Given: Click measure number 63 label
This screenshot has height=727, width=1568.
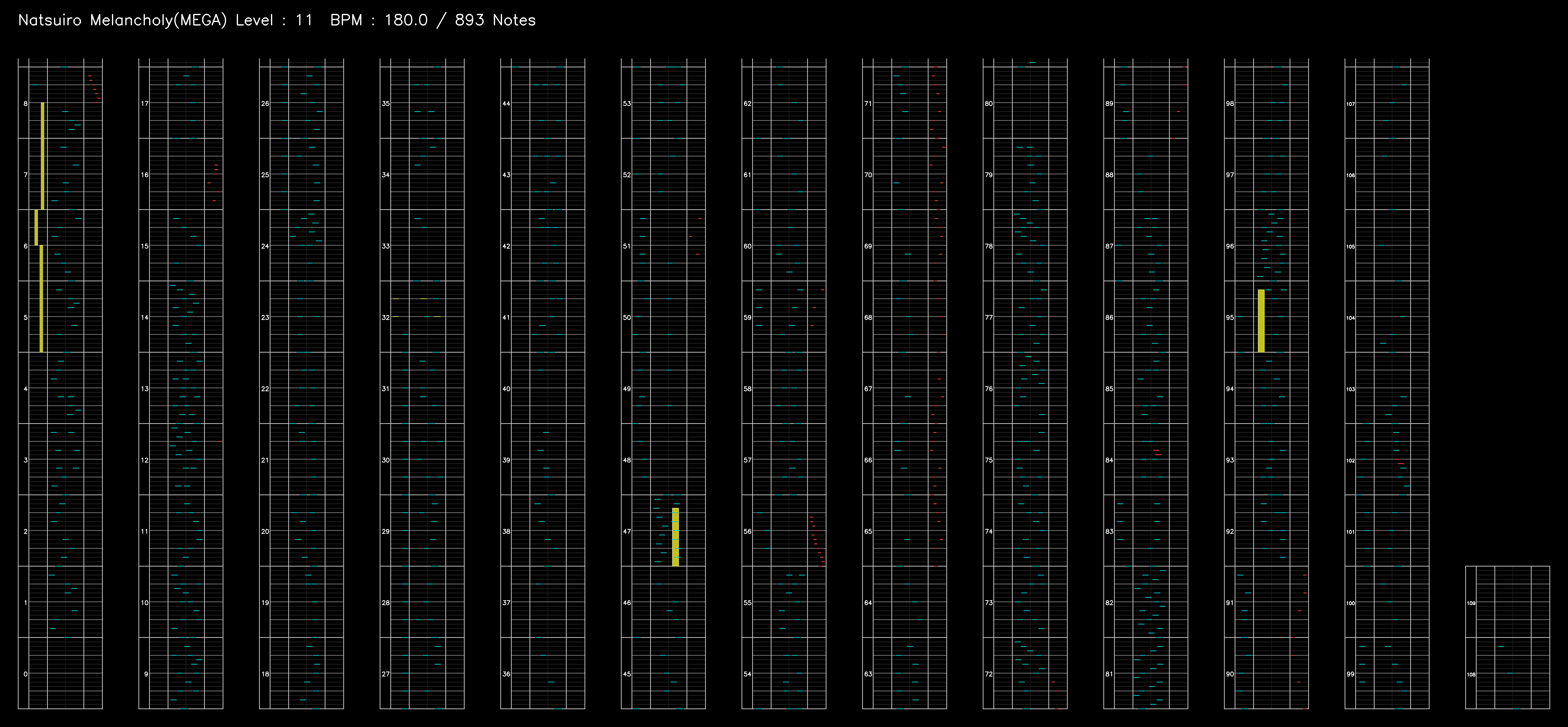Looking at the screenshot, I should 868,674.
